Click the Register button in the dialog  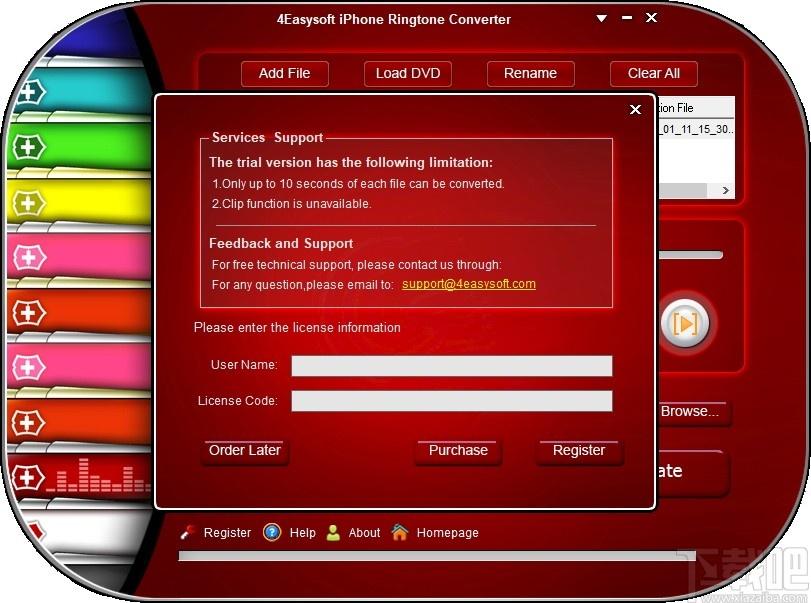point(579,451)
